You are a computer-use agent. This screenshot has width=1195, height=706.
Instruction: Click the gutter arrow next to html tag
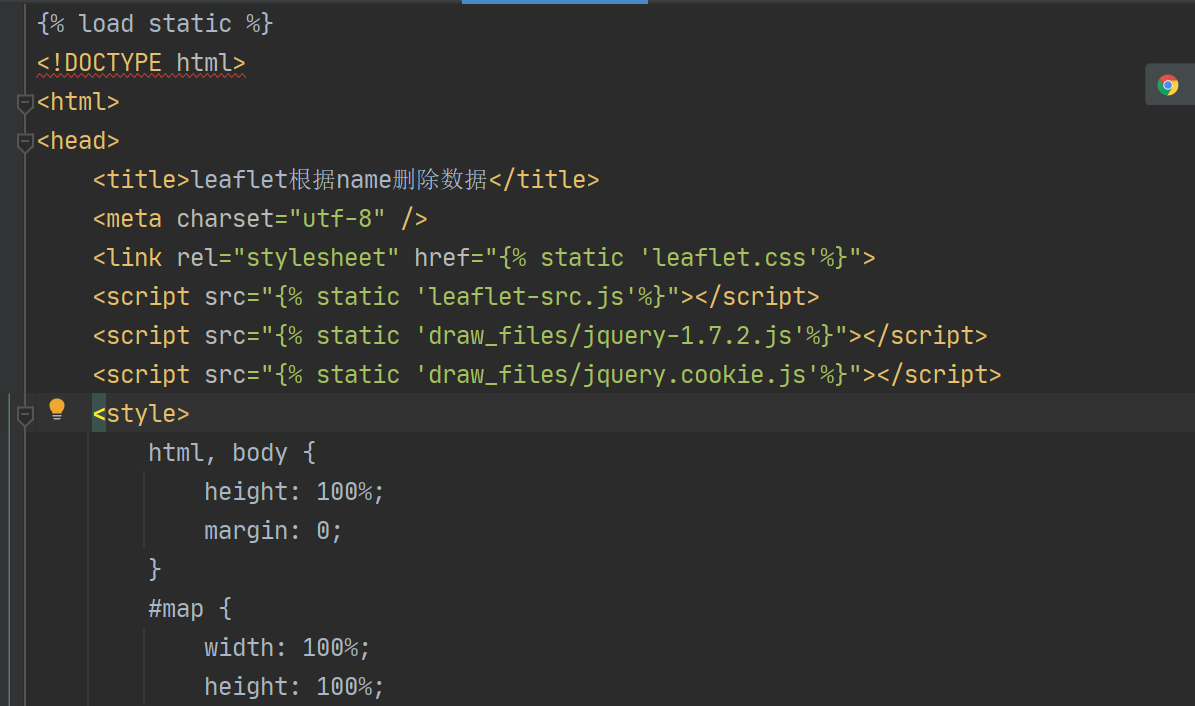point(25,100)
